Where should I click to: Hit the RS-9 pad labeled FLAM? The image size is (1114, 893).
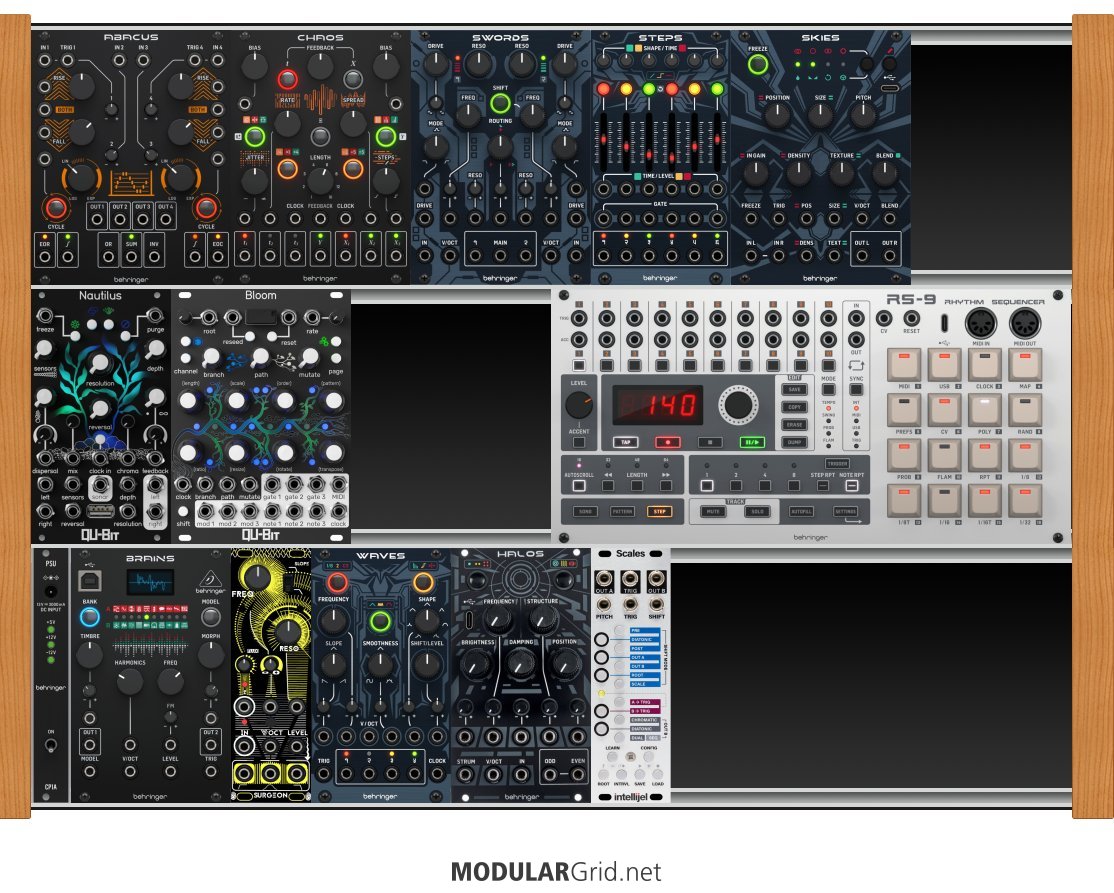click(x=944, y=455)
